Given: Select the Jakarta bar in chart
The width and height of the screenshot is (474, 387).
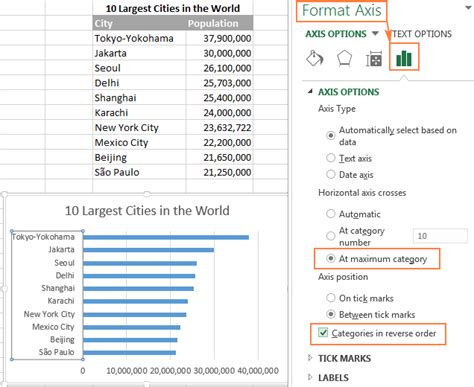Looking at the screenshot, I should point(149,250).
